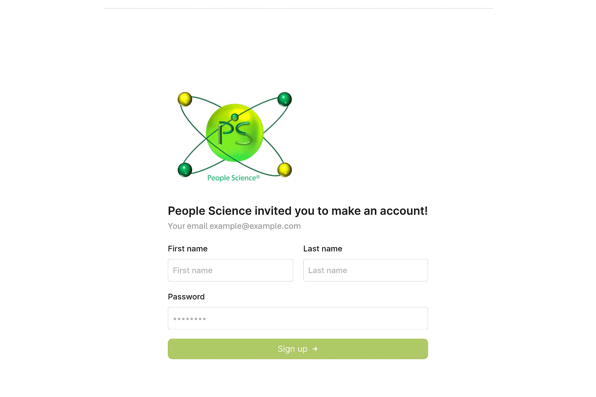The image size is (596, 397).
Task: Click the 'Sign up' text label on button
Action: point(292,349)
